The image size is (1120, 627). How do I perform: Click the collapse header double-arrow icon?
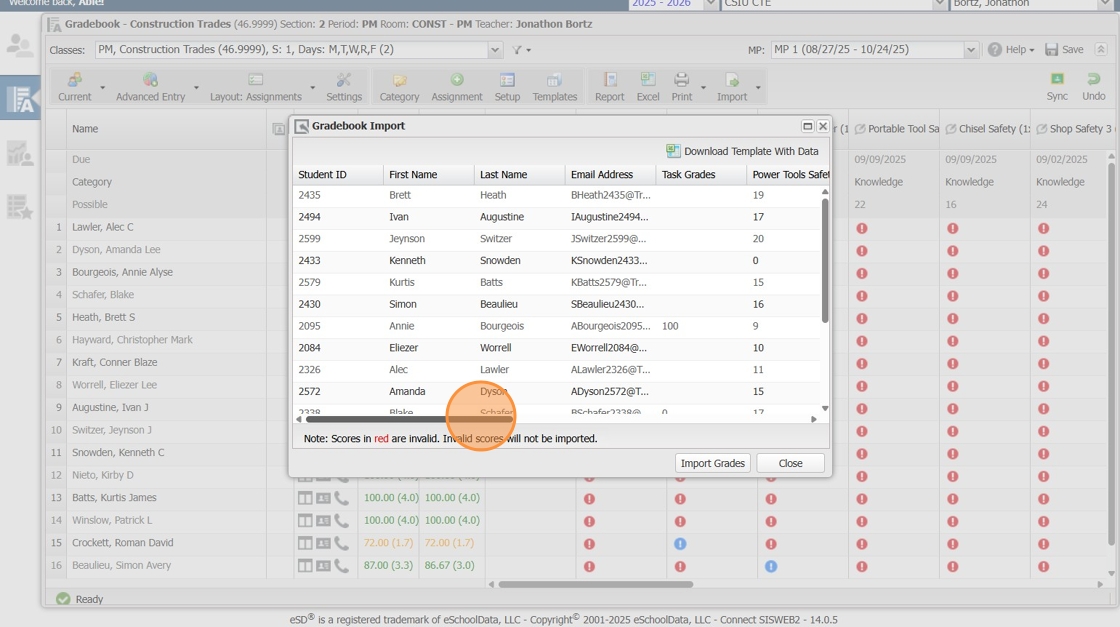click(1101, 49)
